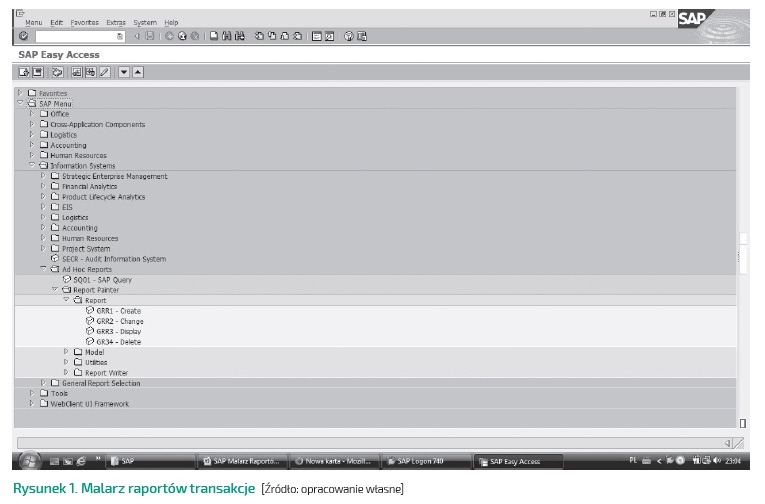Viewport: 765px width, 504px height.
Task: Click Delete Favorites toolbar icon
Action: pyautogui.click(x=91, y=72)
